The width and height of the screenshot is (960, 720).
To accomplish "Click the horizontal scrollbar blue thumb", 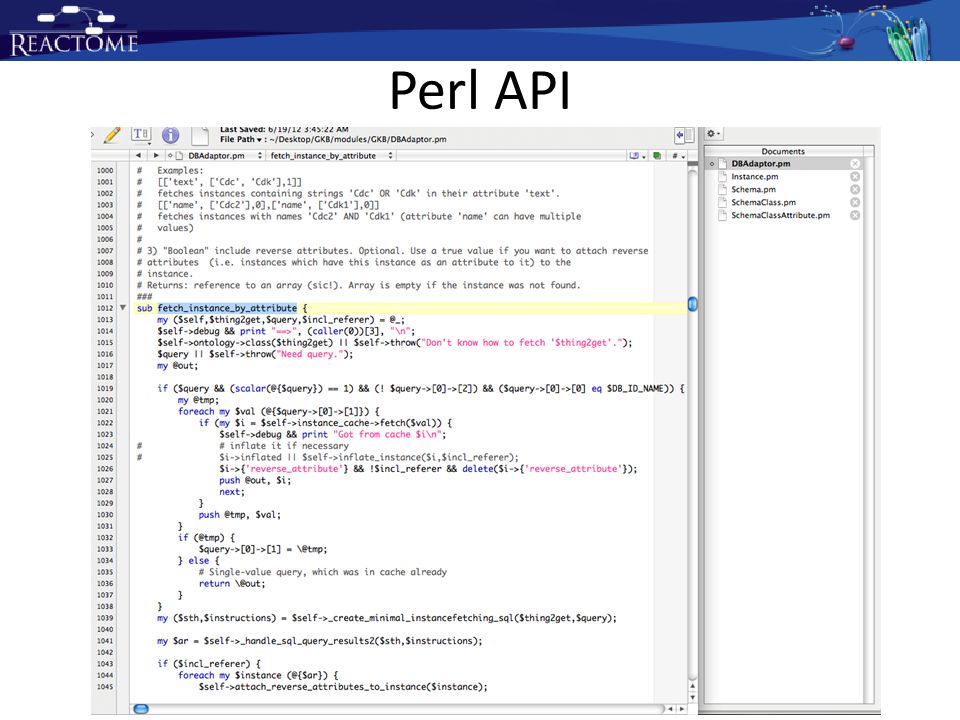I will tap(141, 709).
